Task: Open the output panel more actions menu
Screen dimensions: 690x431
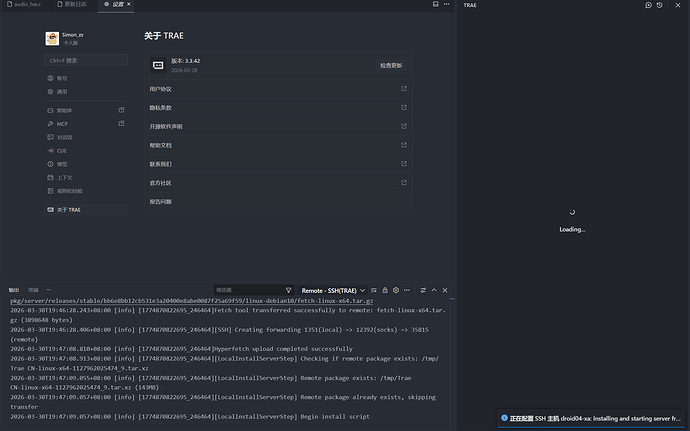Action: point(407,290)
